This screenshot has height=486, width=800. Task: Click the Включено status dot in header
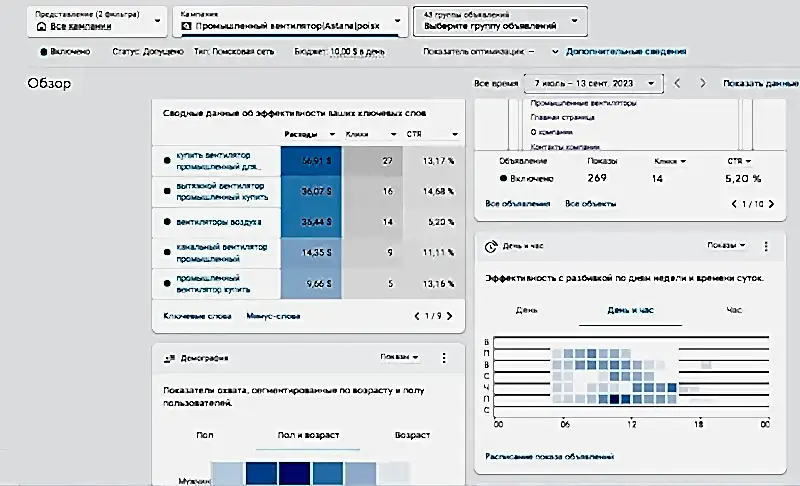(44, 52)
